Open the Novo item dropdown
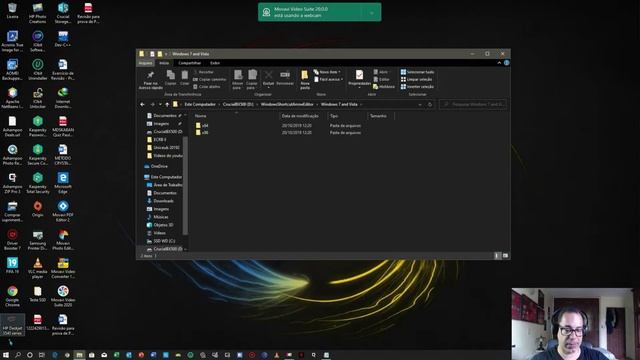The image size is (640, 360). (x=327, y=72)
